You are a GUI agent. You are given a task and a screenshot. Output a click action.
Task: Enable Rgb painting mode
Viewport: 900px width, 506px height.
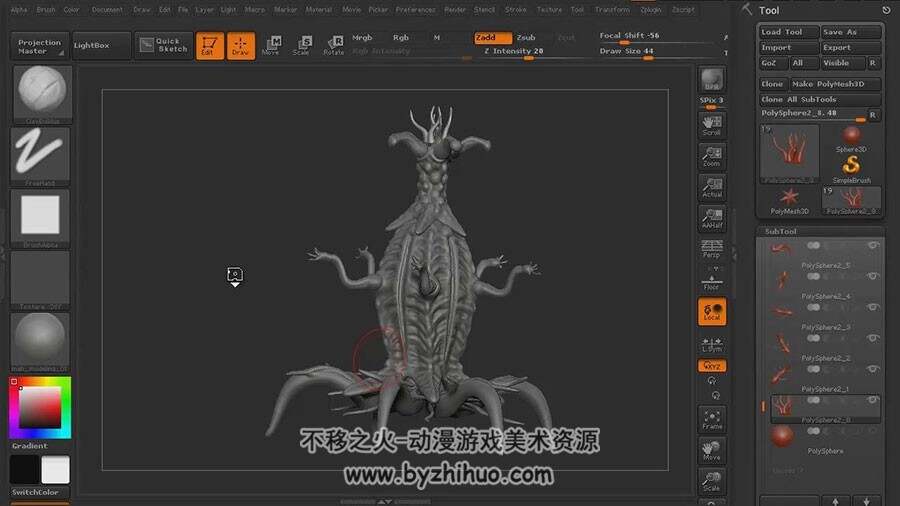click(x=401, y=37)
